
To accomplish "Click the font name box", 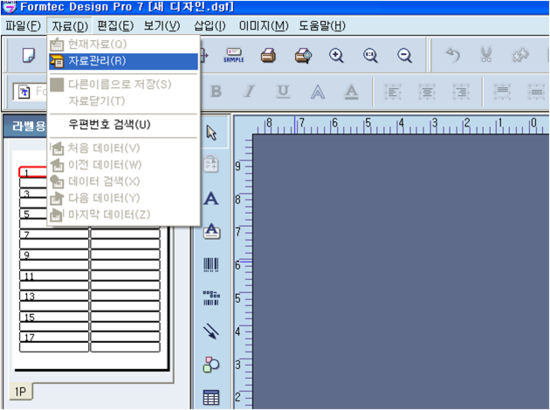I will (x=30, y=92).
